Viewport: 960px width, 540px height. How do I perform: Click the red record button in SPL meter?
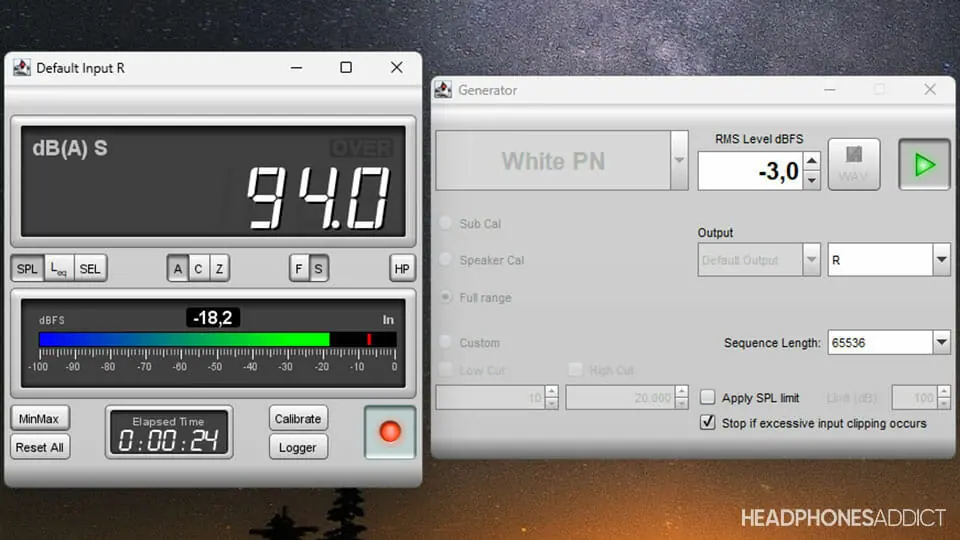390,432
